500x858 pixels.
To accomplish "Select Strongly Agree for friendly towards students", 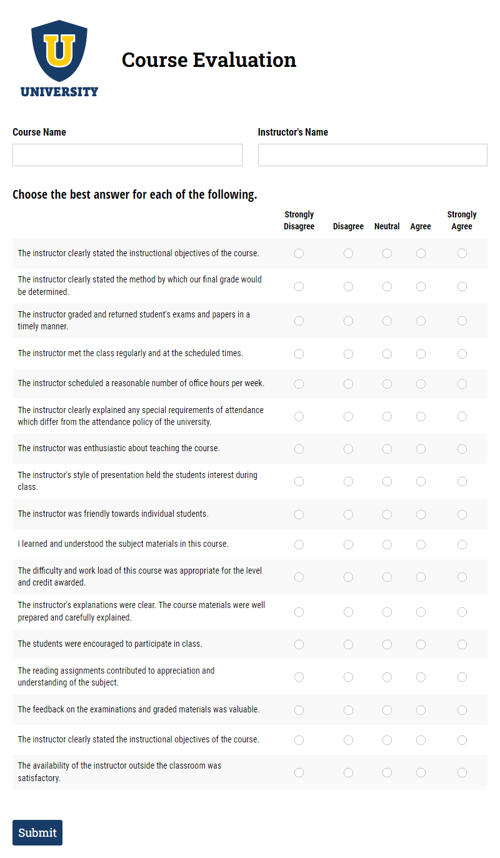I will click(x=462, y=514).
